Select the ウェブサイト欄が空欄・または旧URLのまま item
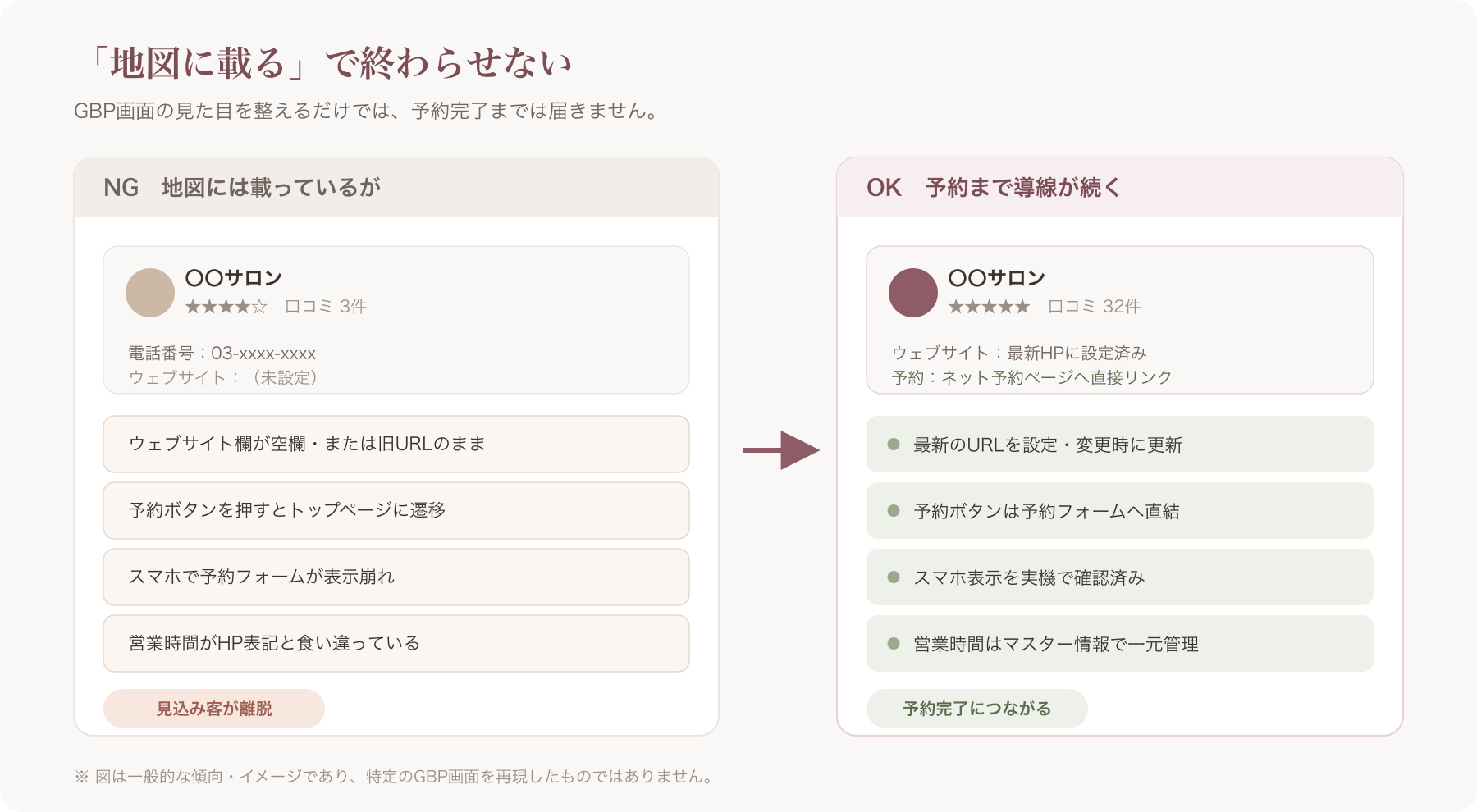This screenshot has width=1477, height=812. [x=396, y=445]
